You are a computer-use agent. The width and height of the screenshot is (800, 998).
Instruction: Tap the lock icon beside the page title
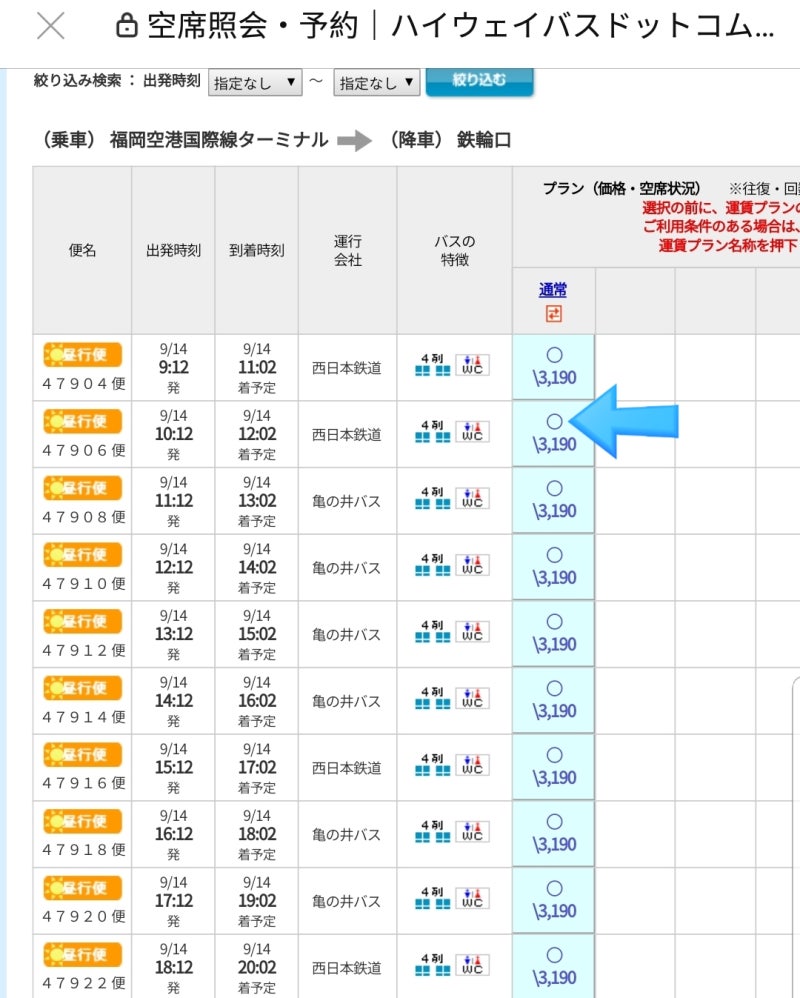click(127, 26)
